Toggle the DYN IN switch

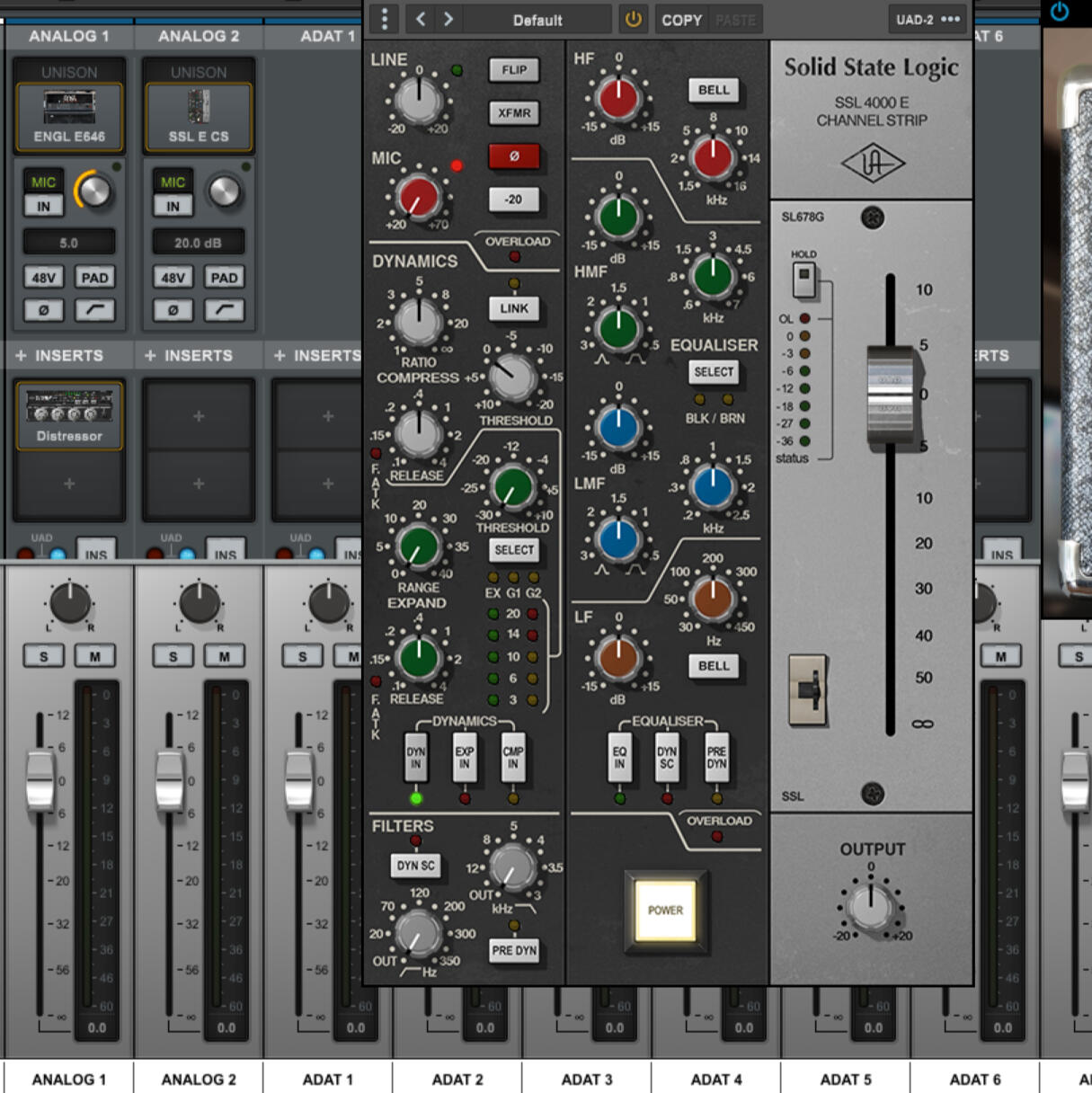415,758
